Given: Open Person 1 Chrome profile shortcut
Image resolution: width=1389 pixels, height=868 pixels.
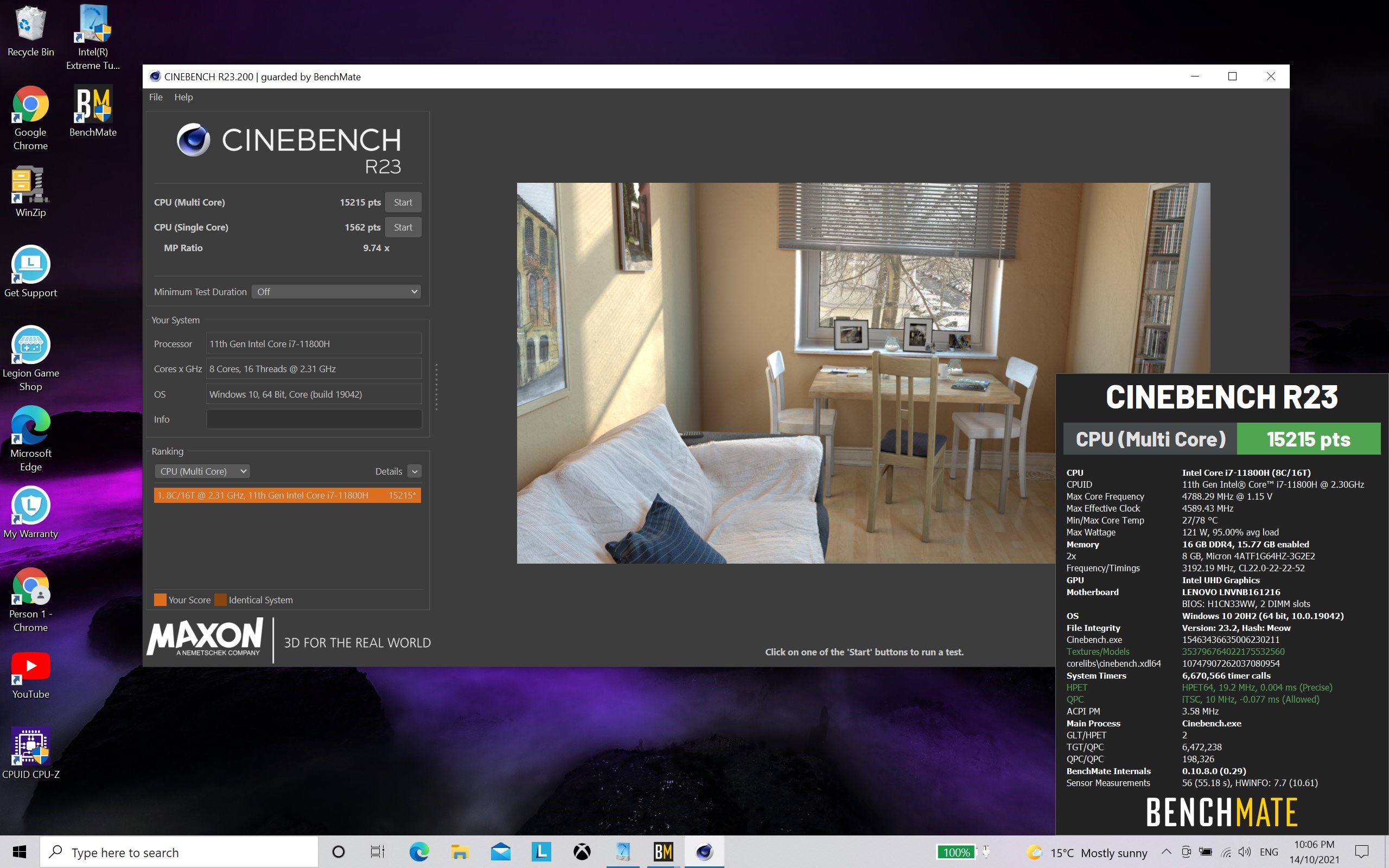Looking at the screenshot, I should point(30,600).
